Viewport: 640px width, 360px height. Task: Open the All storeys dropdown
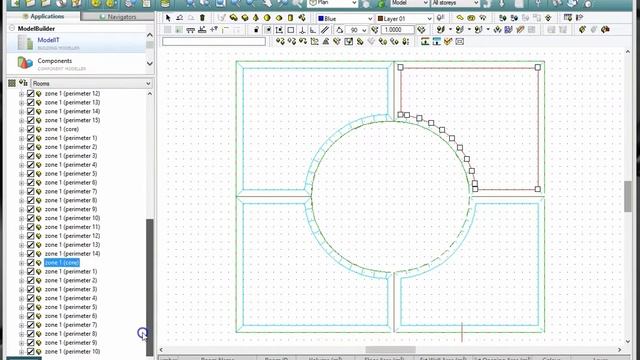476,3
